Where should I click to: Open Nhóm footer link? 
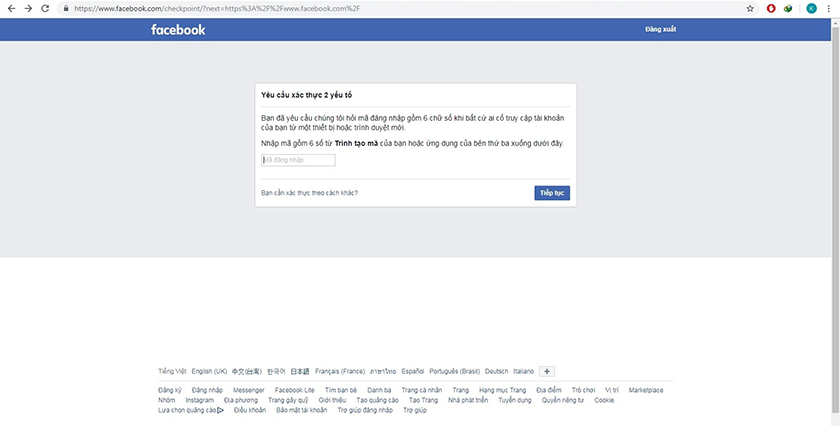pyautogui.click(x=167, y=400)
